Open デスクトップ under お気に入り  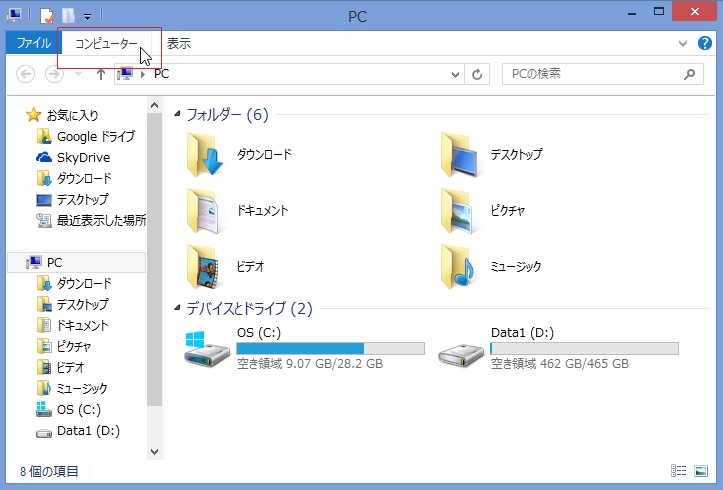(x=72, y=200)
